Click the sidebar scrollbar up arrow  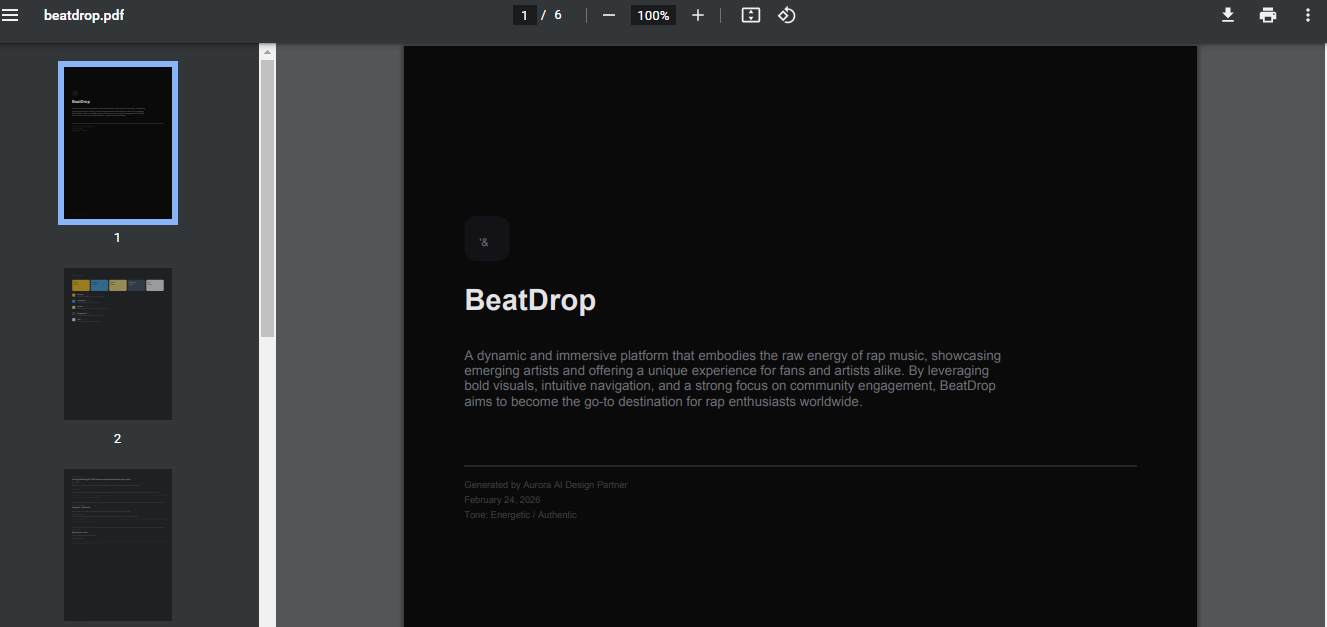(x=267, y=51)
